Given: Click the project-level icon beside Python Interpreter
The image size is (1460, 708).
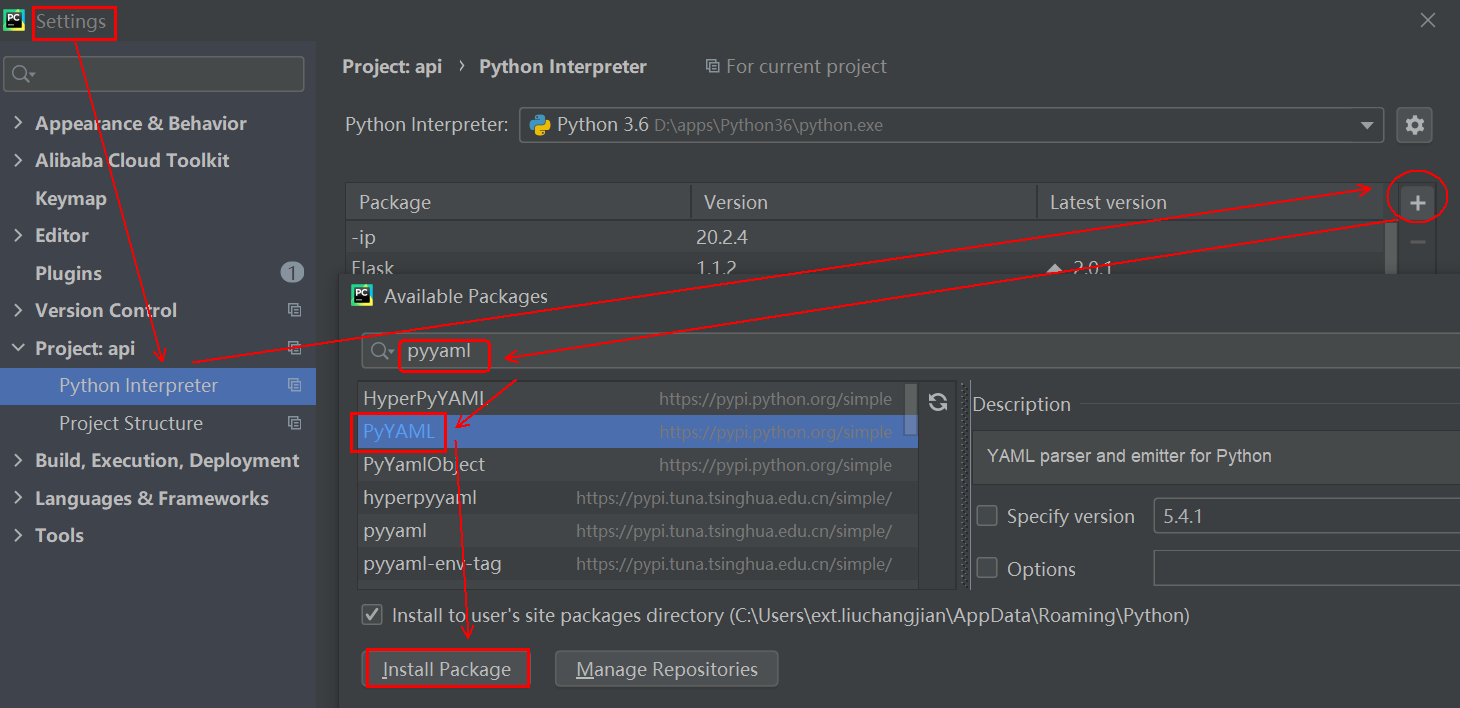Looking at the screenshot, I should point(294,386).
